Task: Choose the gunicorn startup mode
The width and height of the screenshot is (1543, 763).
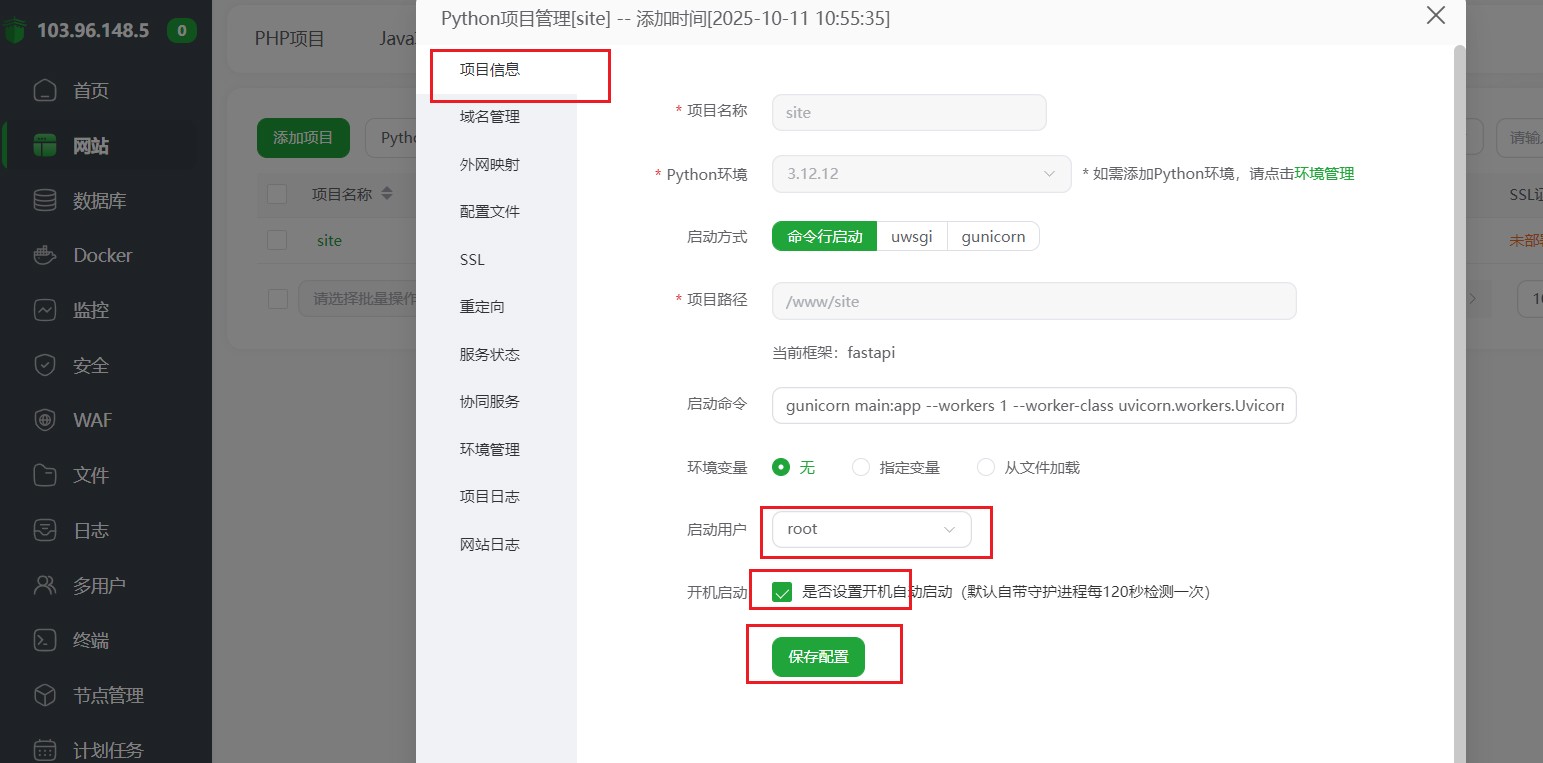Action: tap(992, 237)
